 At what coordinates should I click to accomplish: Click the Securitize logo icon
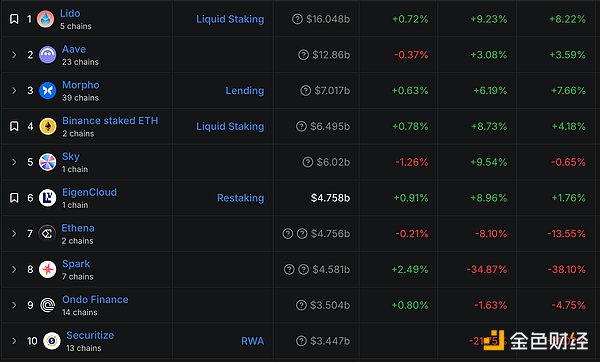(x=52, y=341)
